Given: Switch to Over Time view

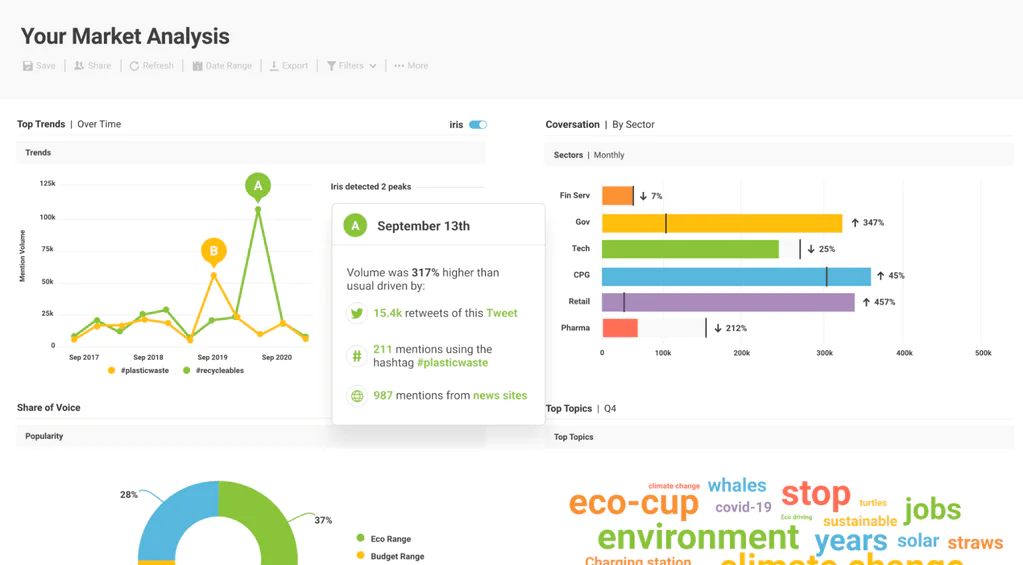Looking at the screenshot, I should (99, 124).
